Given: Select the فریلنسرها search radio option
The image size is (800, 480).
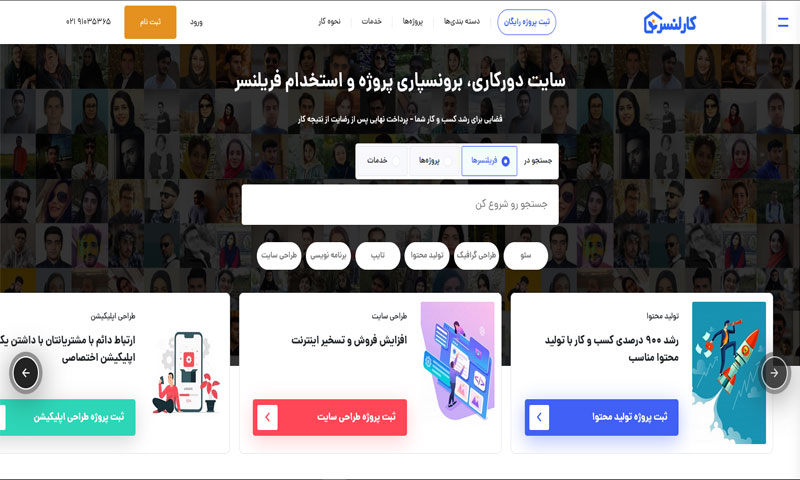Looking at the screenshot, I should (x=489, y=161).
